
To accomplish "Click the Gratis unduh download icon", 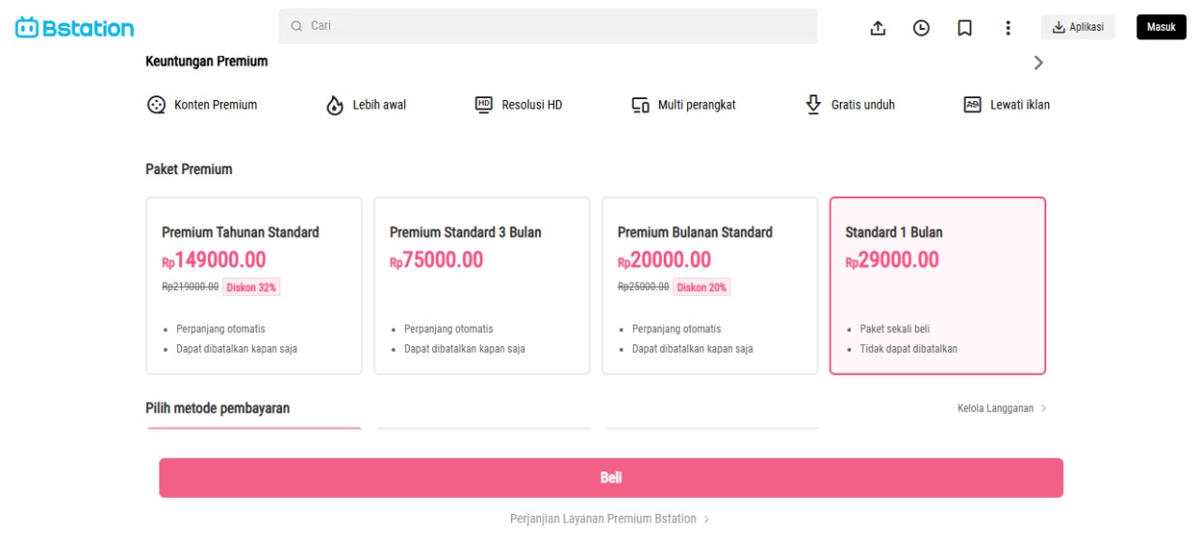I will (x=813, y=104).
